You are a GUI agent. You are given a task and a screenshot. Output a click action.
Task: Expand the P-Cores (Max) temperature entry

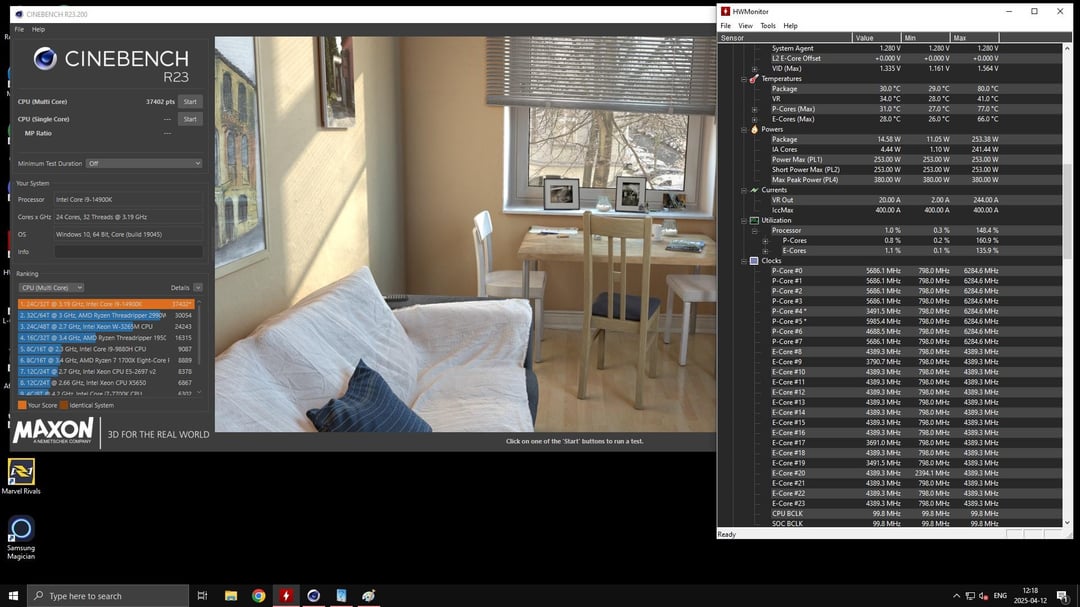click(x=755, y=109)
